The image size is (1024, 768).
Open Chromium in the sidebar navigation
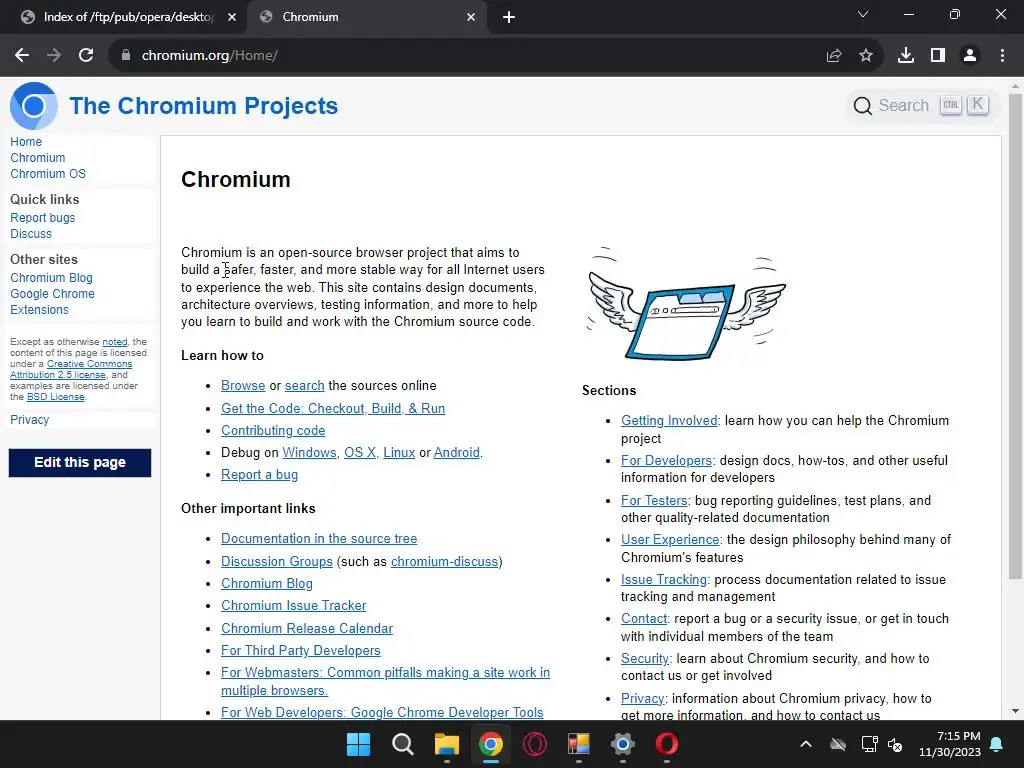click(x=38, y=158)
